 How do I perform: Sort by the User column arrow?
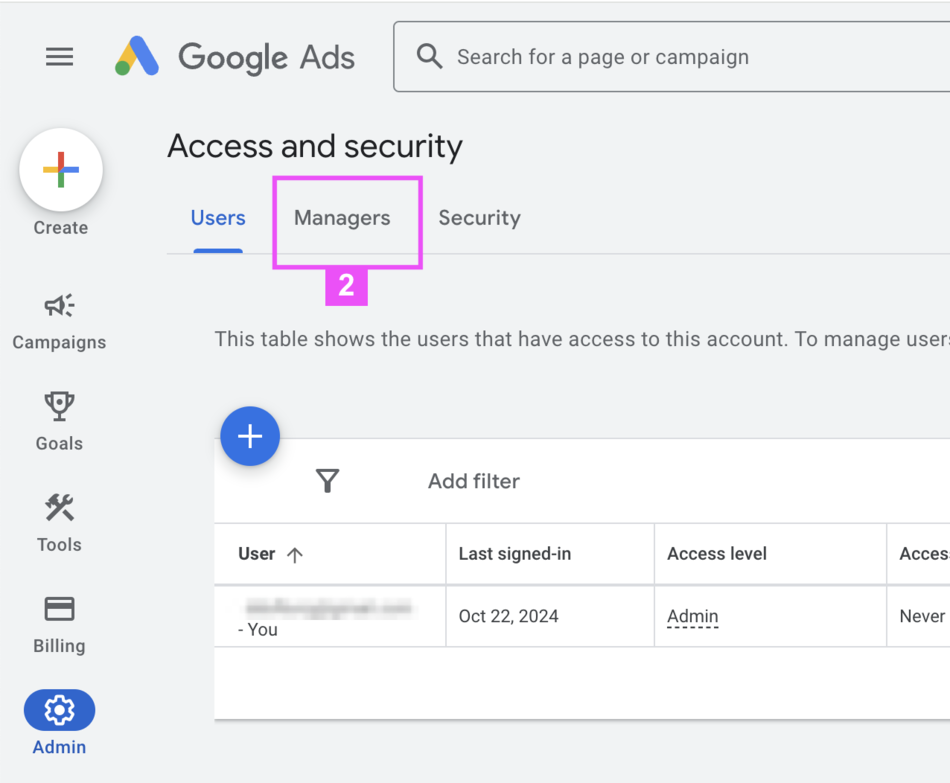(294, 555)
